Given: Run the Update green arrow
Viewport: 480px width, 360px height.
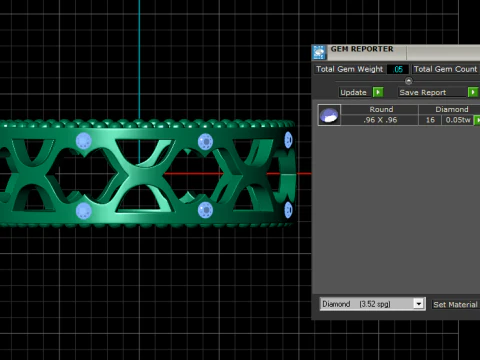Looking at the screenshot, I should (378, 92).
